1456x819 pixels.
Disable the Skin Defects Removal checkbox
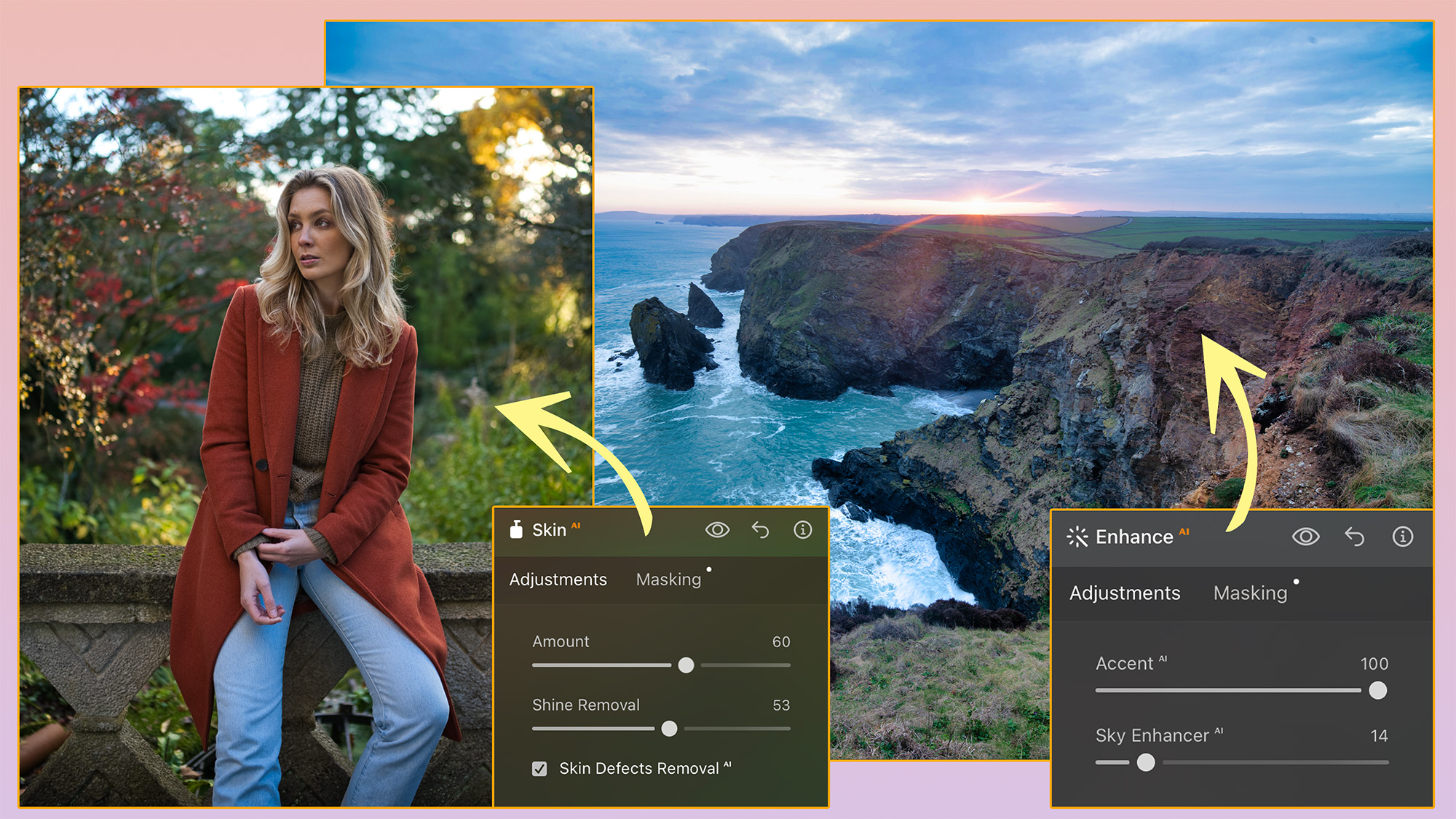click(539, 768)
